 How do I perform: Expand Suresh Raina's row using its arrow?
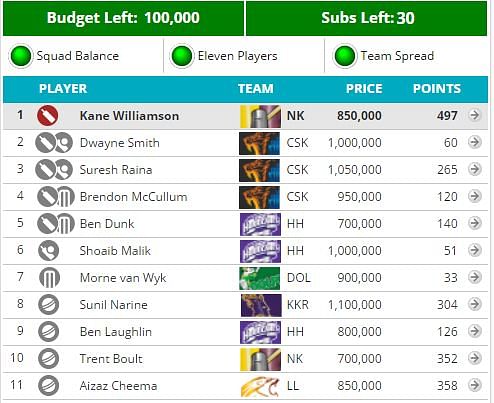click(474, 169)
